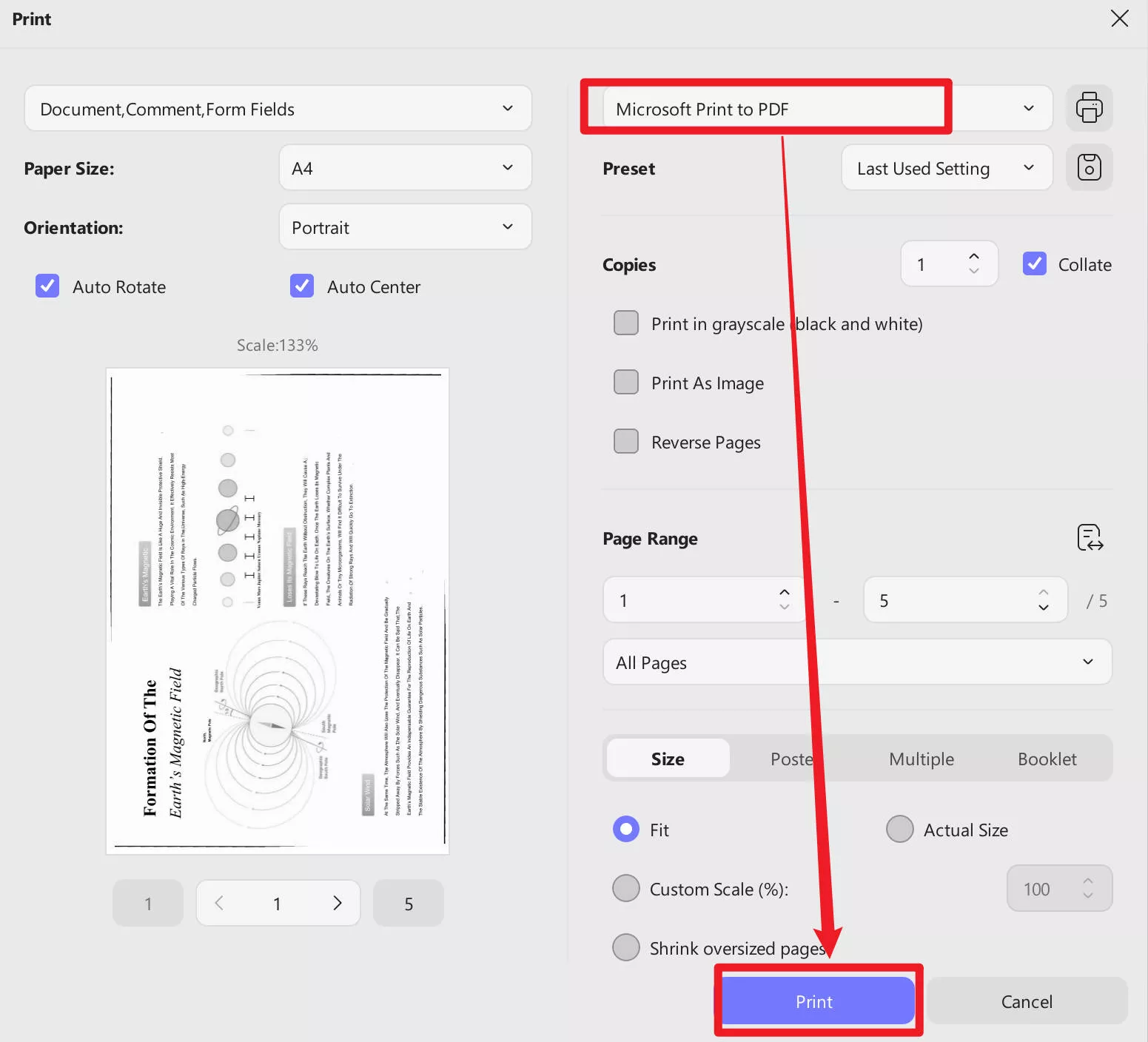Image resolution: width=1148 pixels, height=1042 pixels.
Task: Switch to the Booklet tab
Action: [1047, 758]
